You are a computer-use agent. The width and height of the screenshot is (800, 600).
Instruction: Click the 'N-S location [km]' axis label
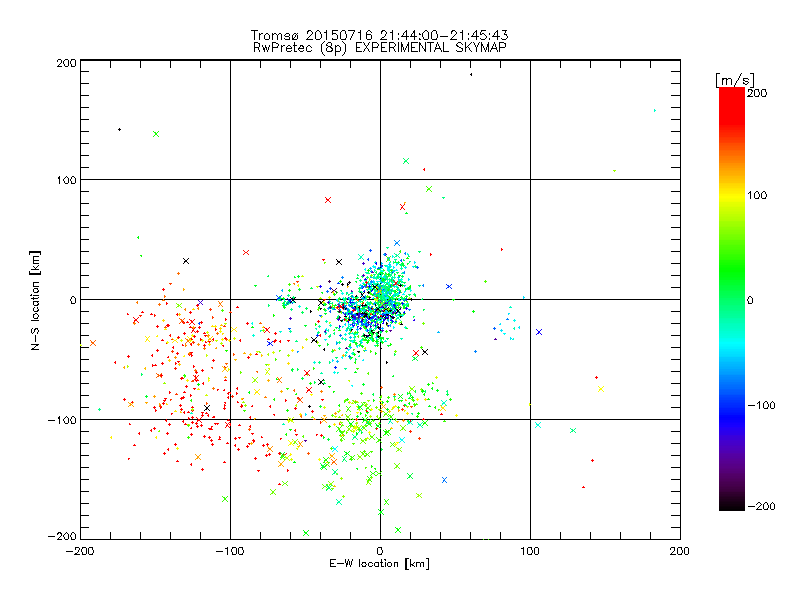(x=35, y=301)
